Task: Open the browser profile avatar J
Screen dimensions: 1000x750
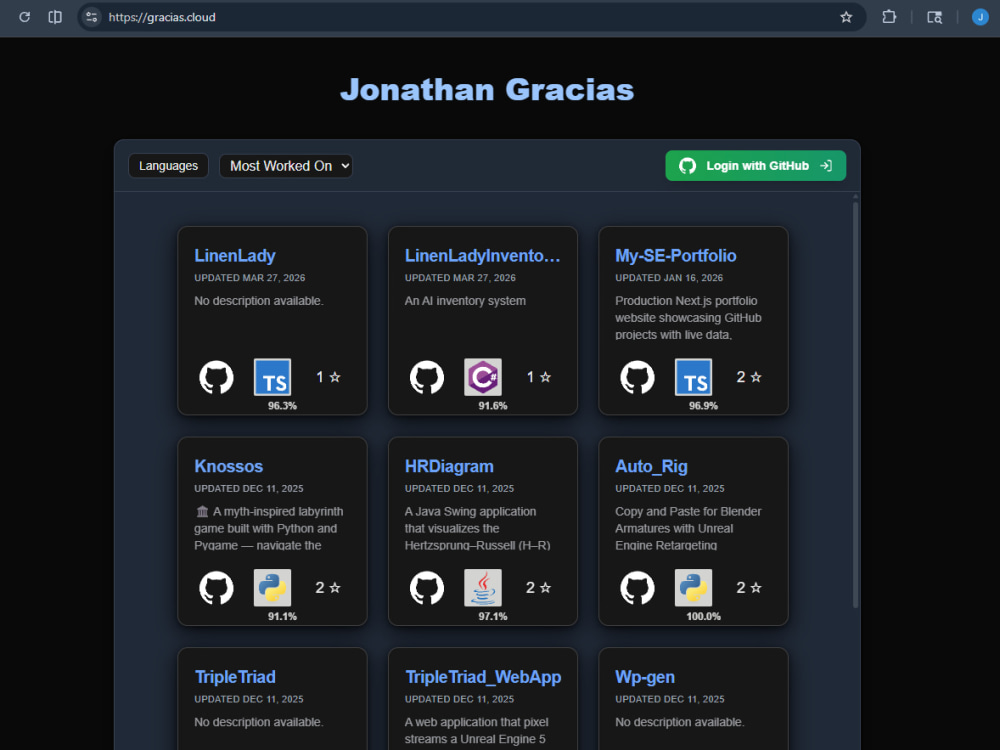Action: (x=980, y=17)
